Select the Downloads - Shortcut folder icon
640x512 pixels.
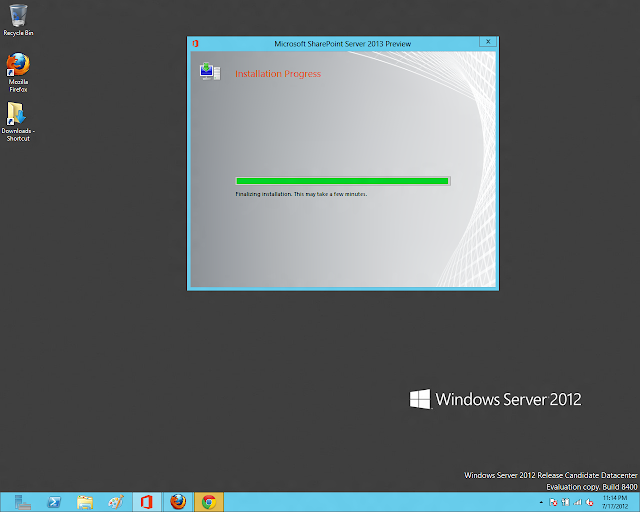click(18, 121)
